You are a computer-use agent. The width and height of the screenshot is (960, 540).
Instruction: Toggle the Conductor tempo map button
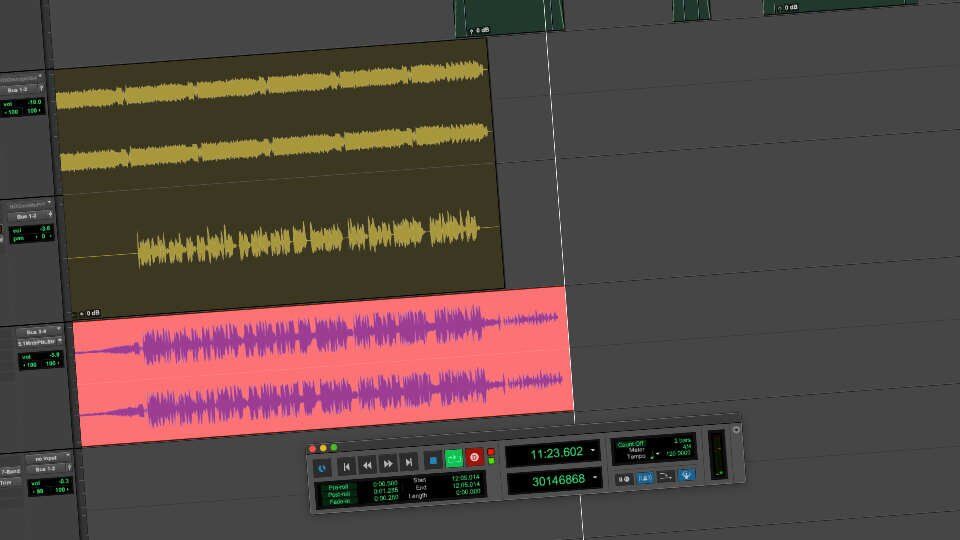[686, 474]
